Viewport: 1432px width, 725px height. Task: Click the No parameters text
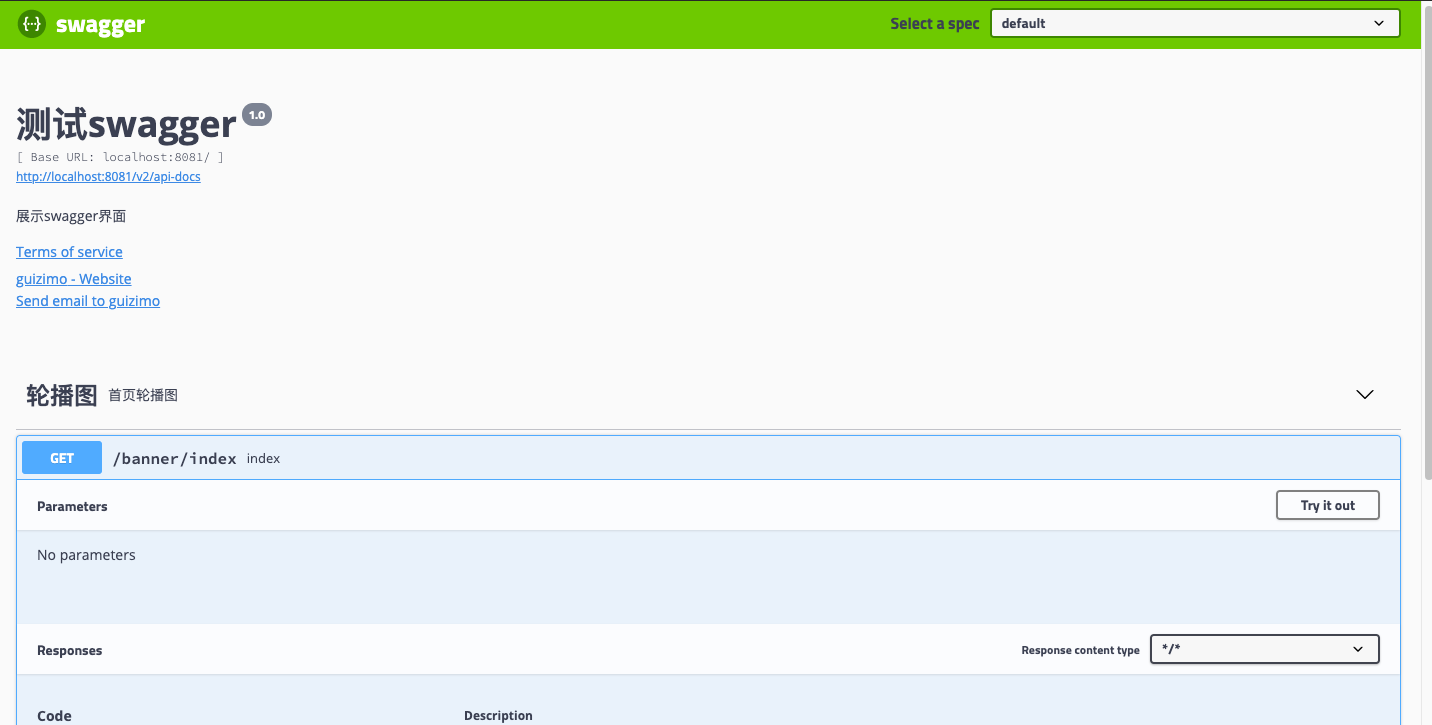coord(86,555)
